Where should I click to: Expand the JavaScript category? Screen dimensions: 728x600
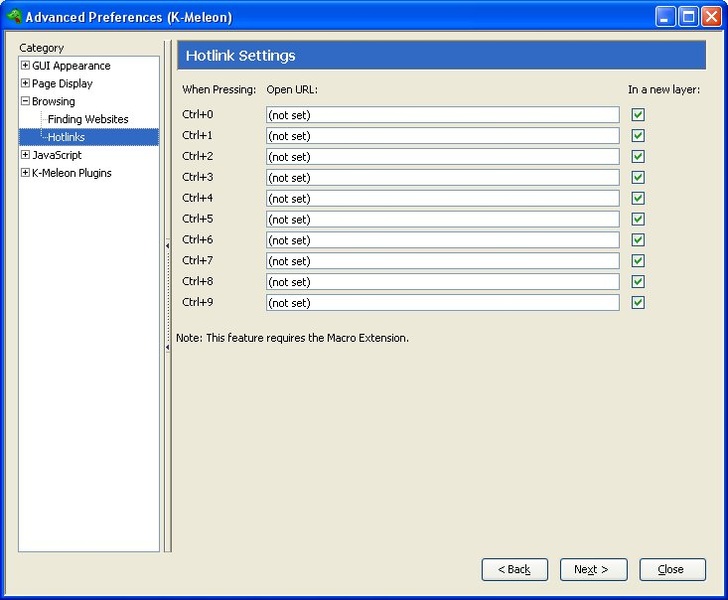pyautogui.click(x=25, y=156)
